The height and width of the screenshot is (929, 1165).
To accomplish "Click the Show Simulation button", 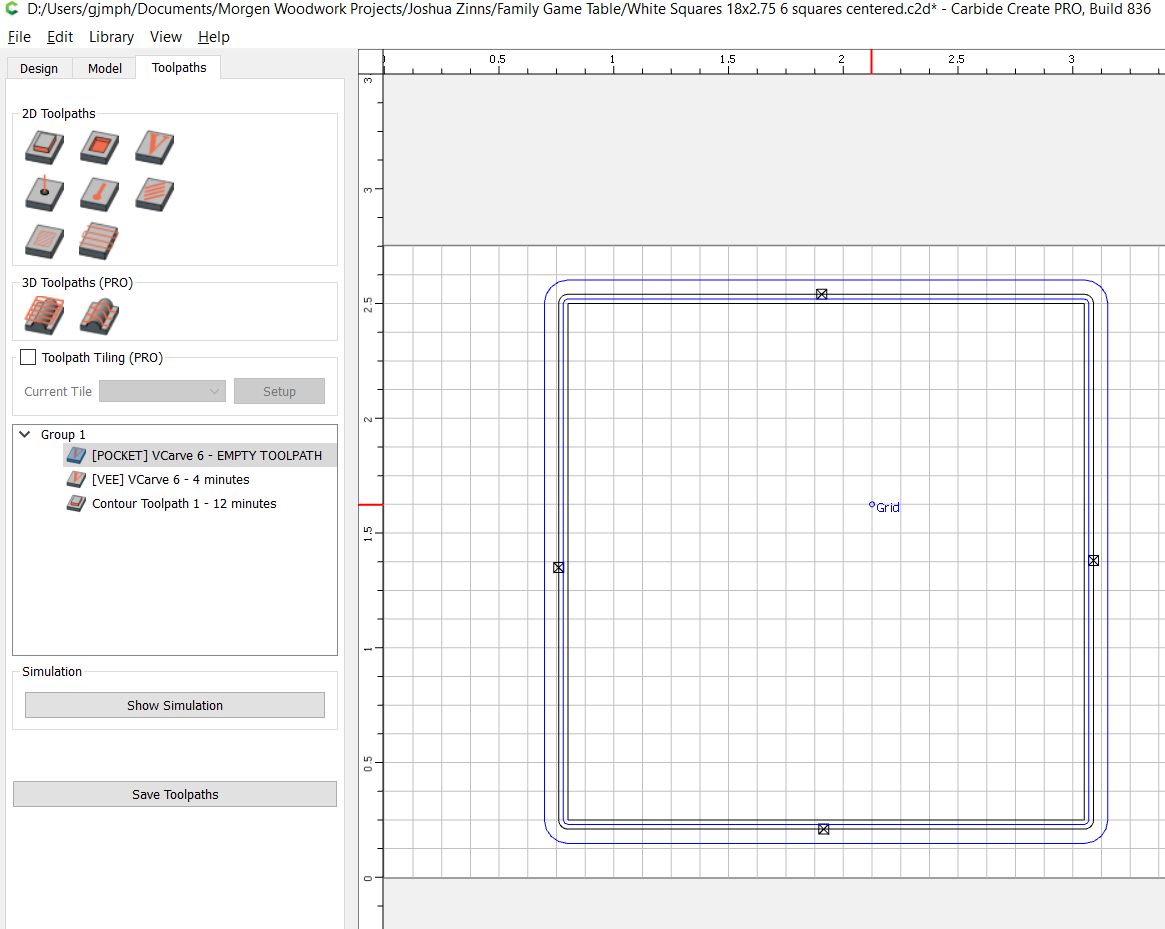I will (x=175, y=705).
